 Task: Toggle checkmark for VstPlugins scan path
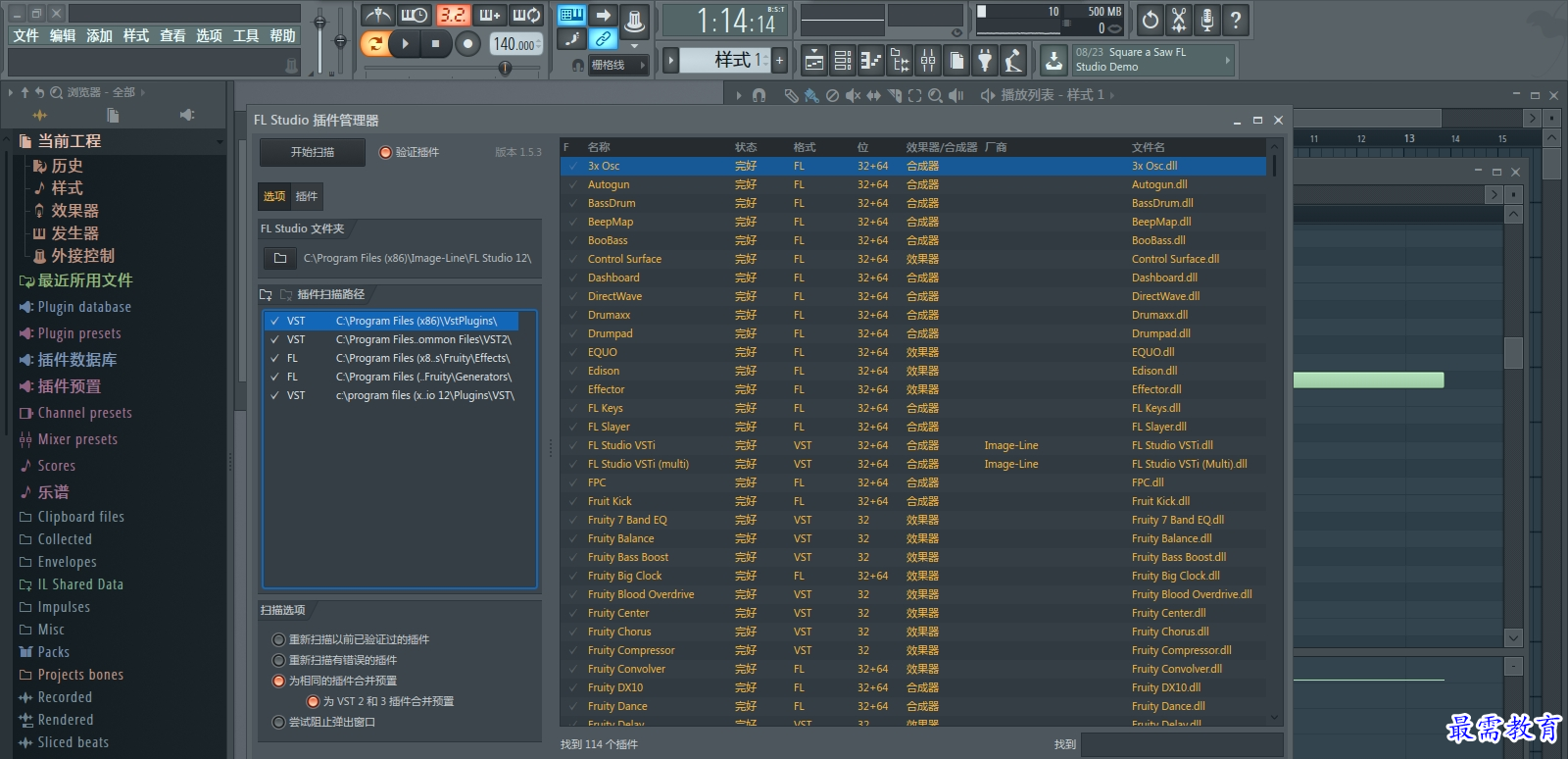coord(275,321)
